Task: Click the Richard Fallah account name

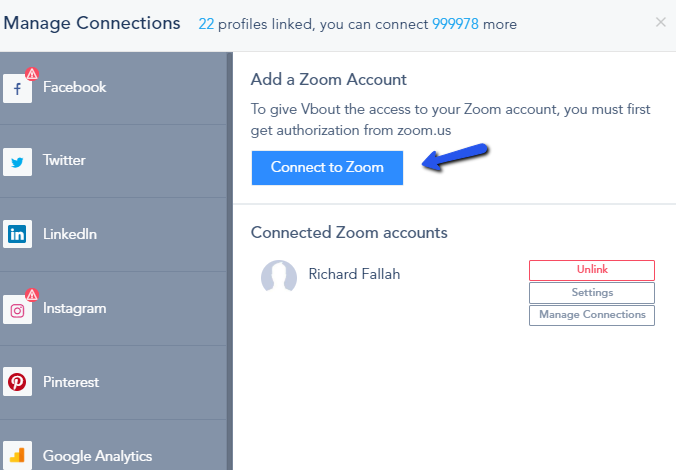Action: (354, 274)
